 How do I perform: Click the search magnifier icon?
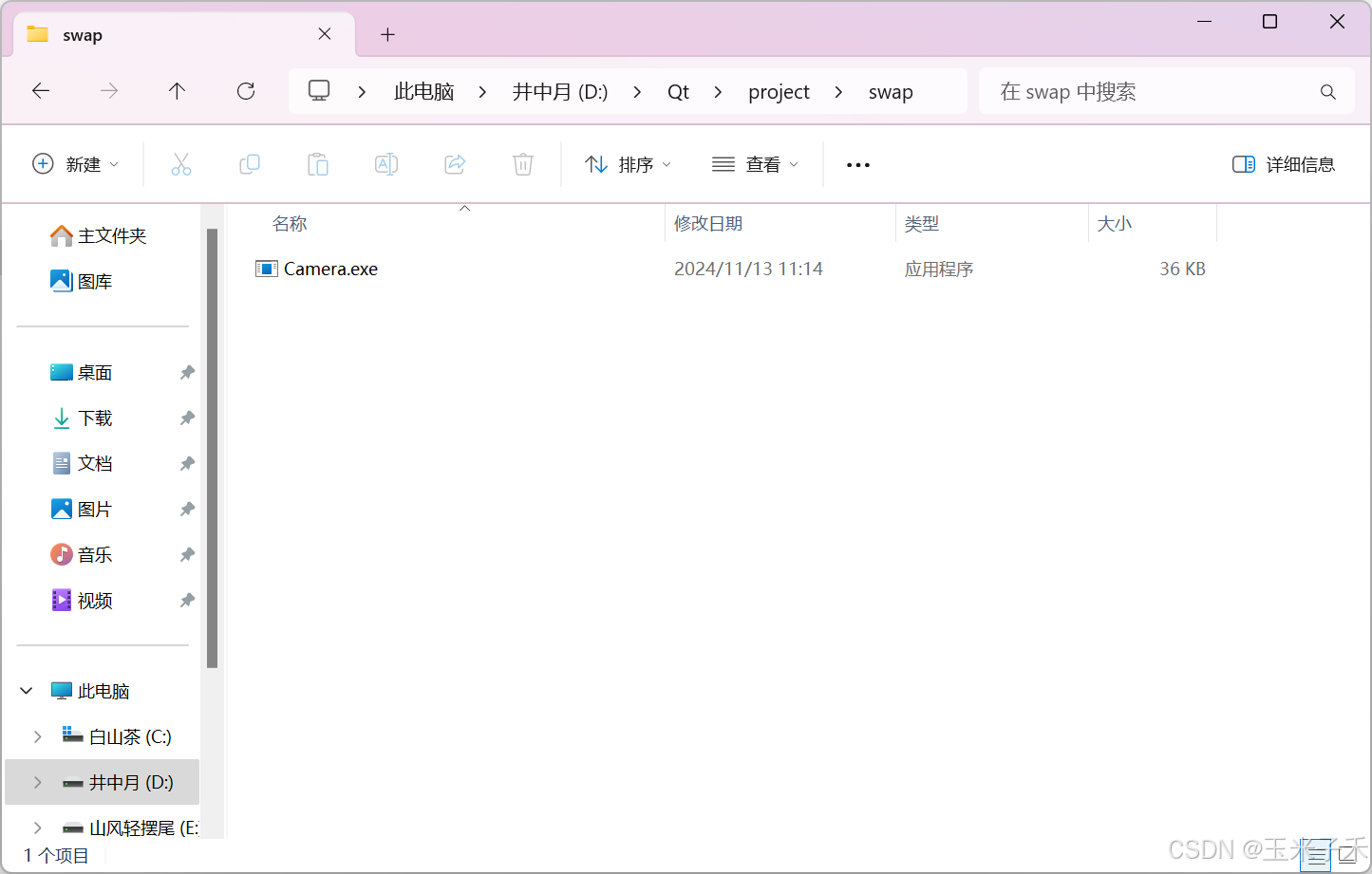coord(1328,92)
